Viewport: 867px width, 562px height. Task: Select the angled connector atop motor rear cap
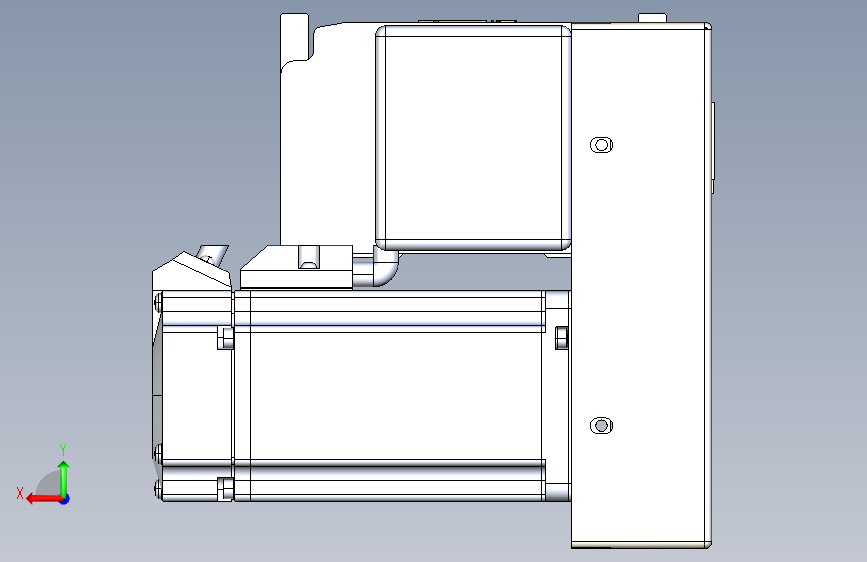(x=213, y=255)
